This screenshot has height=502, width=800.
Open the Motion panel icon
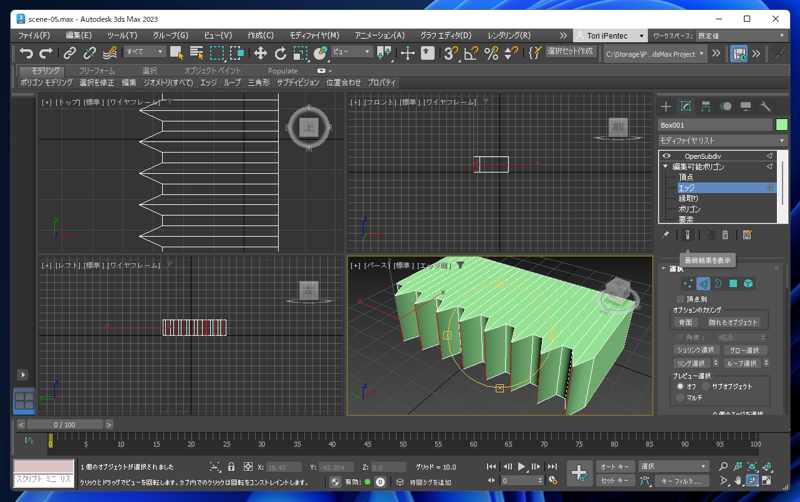pos(726,106)
